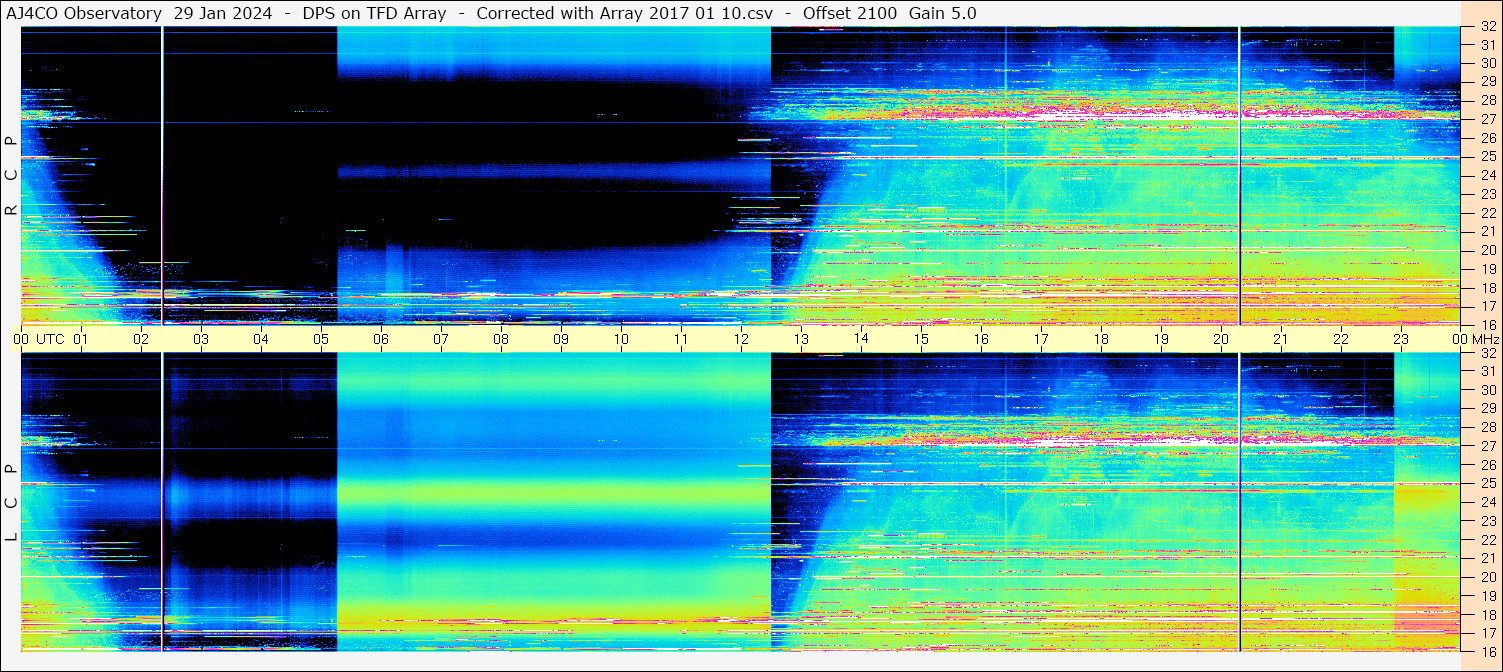Select hour 14 on the time axis

click(x=861, y=339)
